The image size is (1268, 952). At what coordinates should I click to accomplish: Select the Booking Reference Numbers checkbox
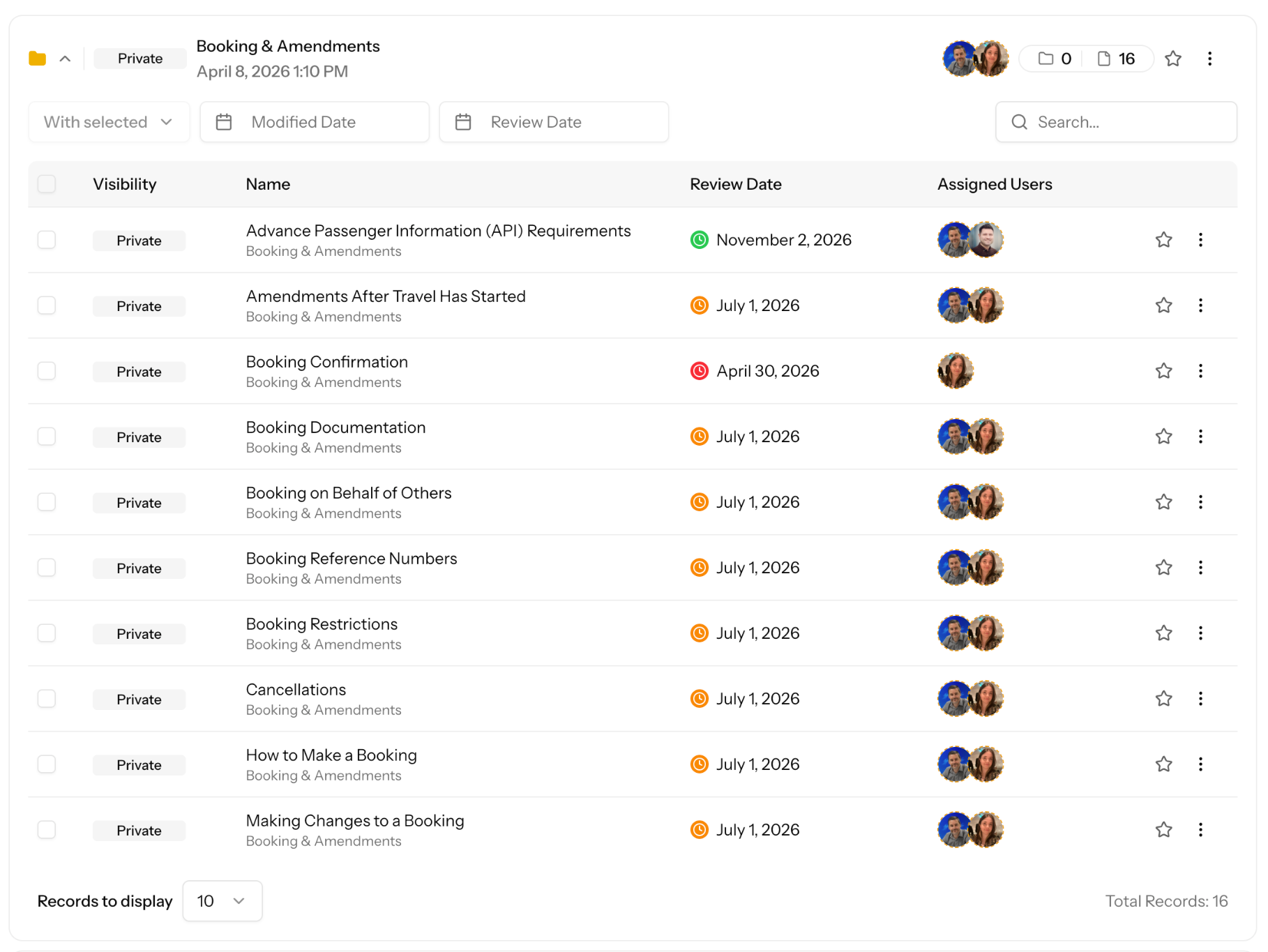click(x=47, y=568)
